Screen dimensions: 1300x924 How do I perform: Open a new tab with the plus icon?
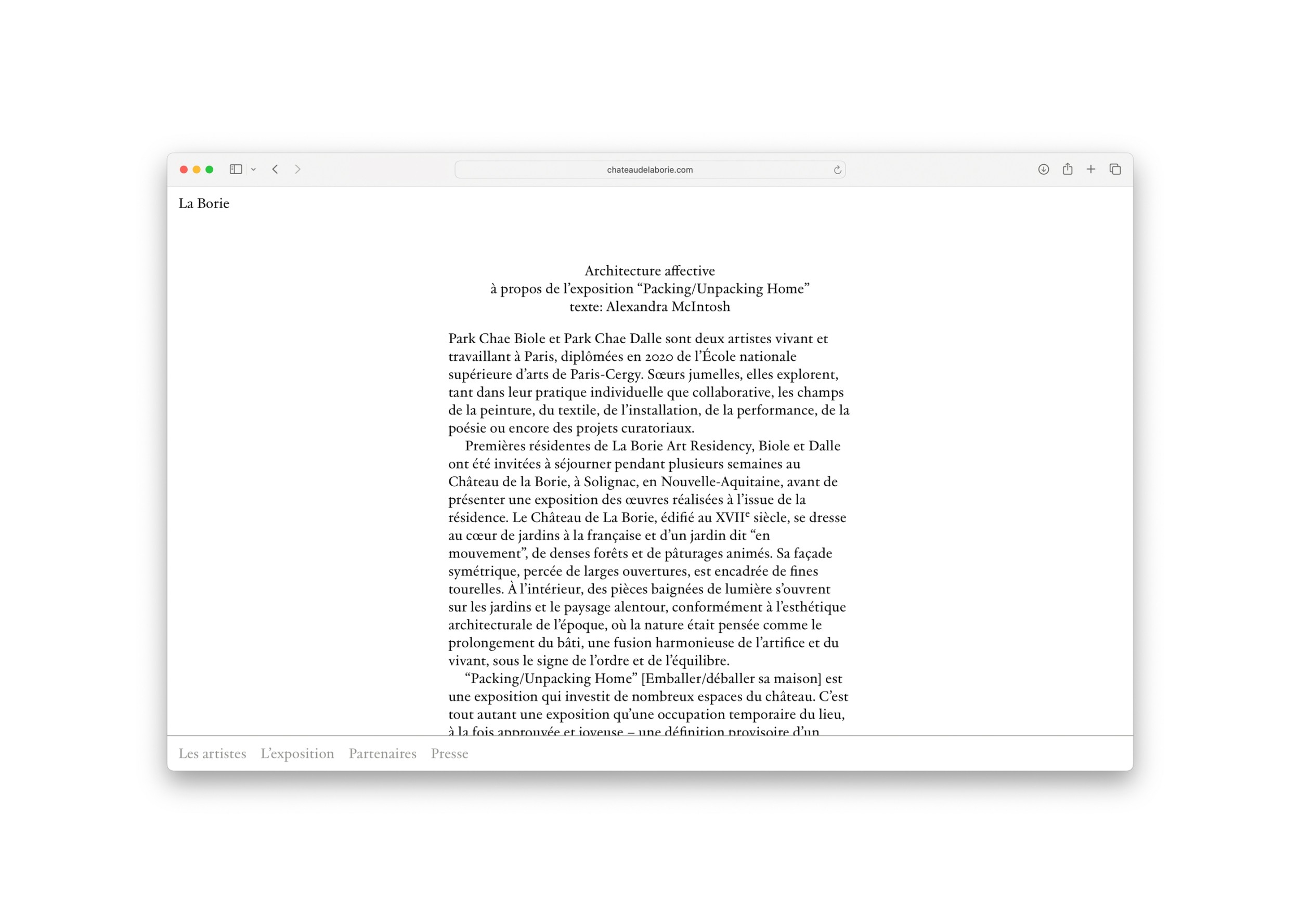tap(1090, 170)
